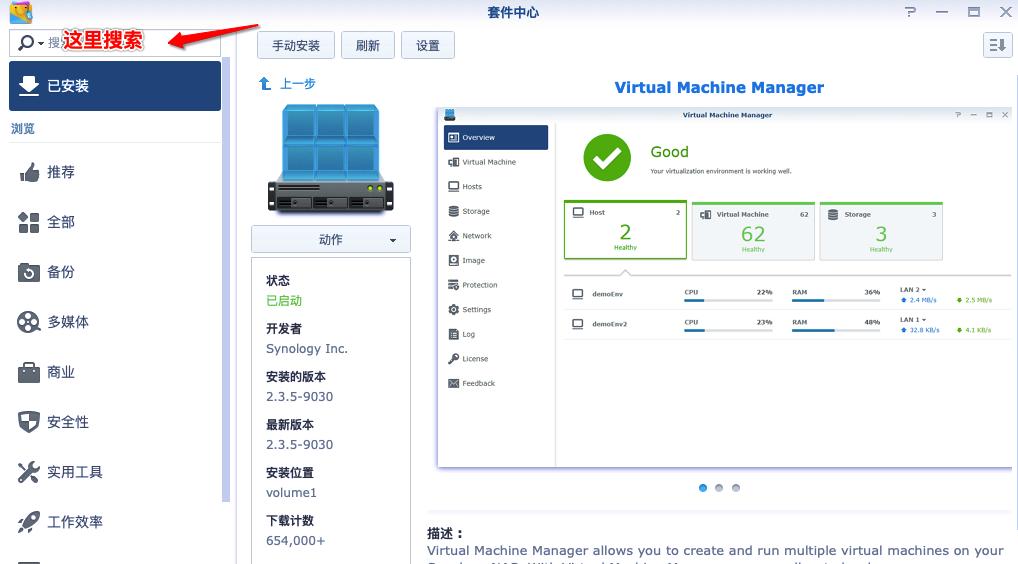Click the 刷新 refresh button
This screenshot has height=564, width=1018.
(x=367, y=45)
